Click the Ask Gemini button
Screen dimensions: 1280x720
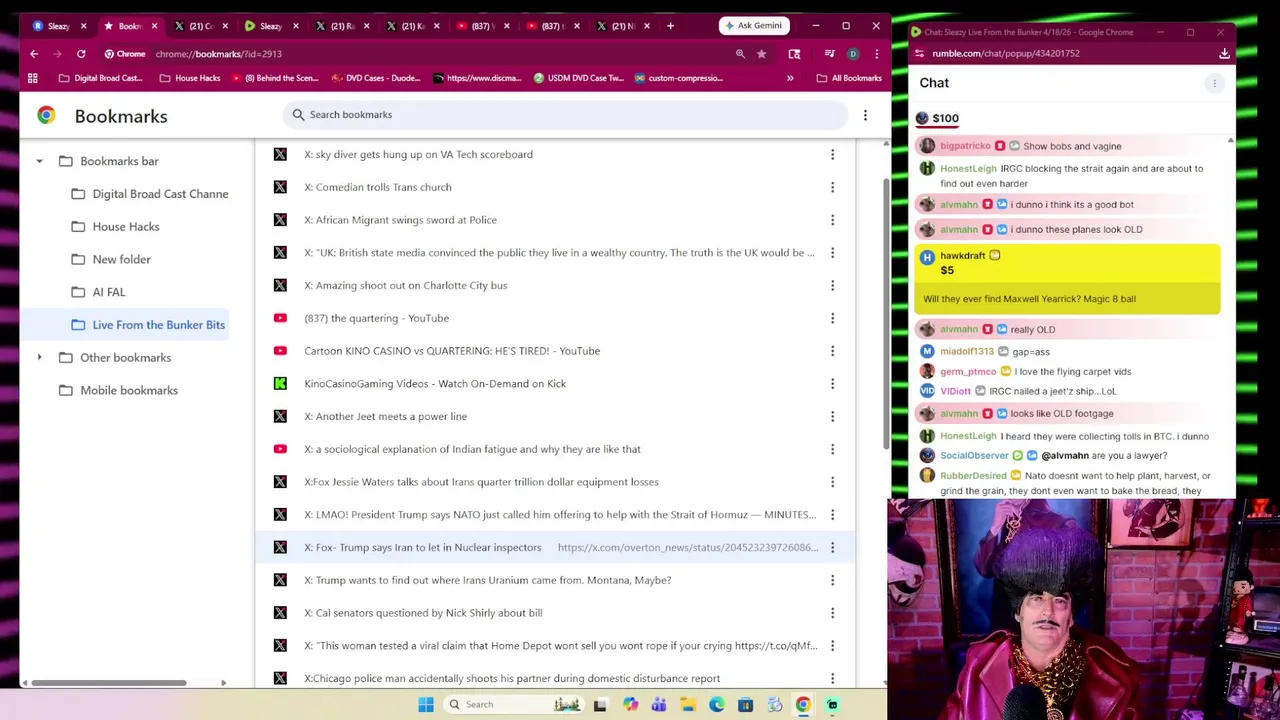point(755,26)
